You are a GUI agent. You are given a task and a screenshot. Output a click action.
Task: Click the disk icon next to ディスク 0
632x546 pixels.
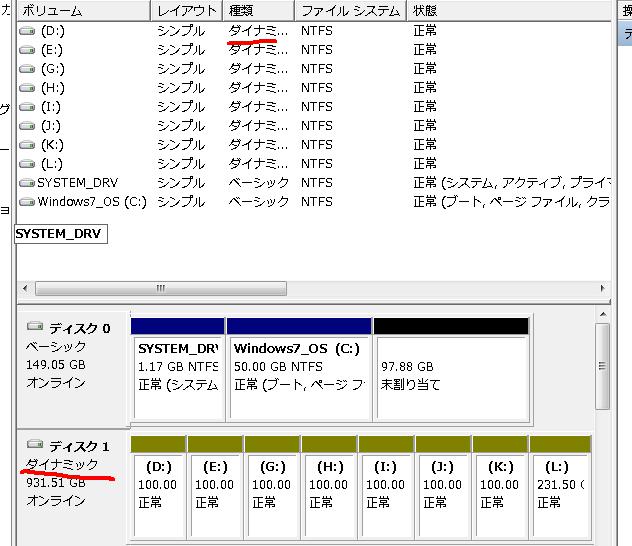point(35,326)
